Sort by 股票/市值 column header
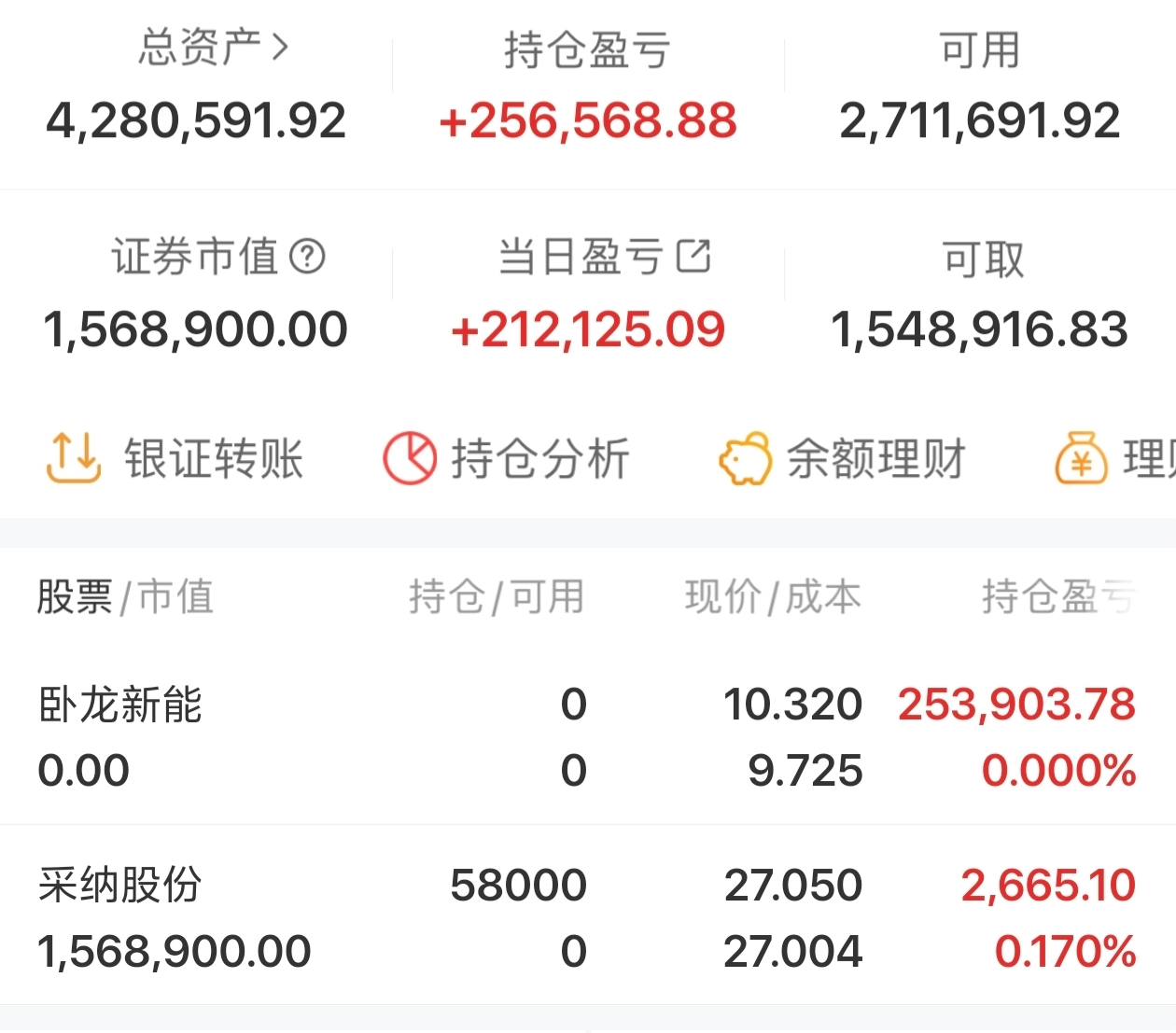The image size is (1176, 1033). [125, 597]
